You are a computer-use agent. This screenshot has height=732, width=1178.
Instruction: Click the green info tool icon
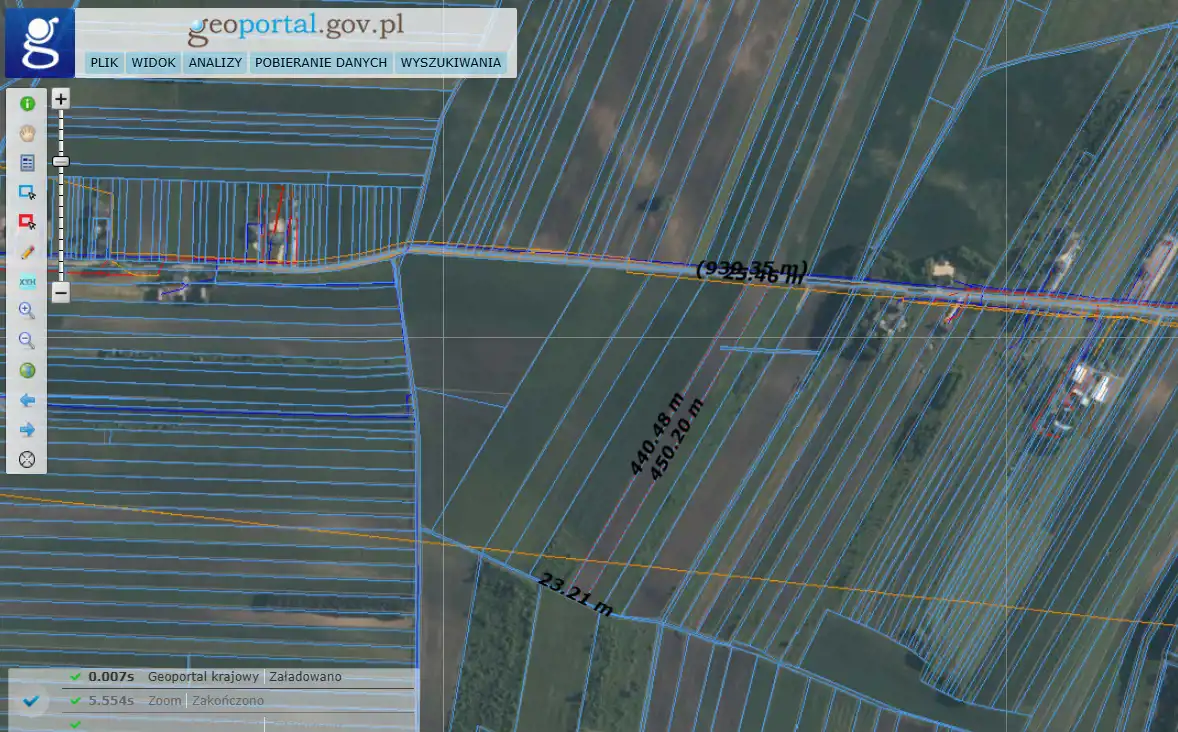(27, 103)
